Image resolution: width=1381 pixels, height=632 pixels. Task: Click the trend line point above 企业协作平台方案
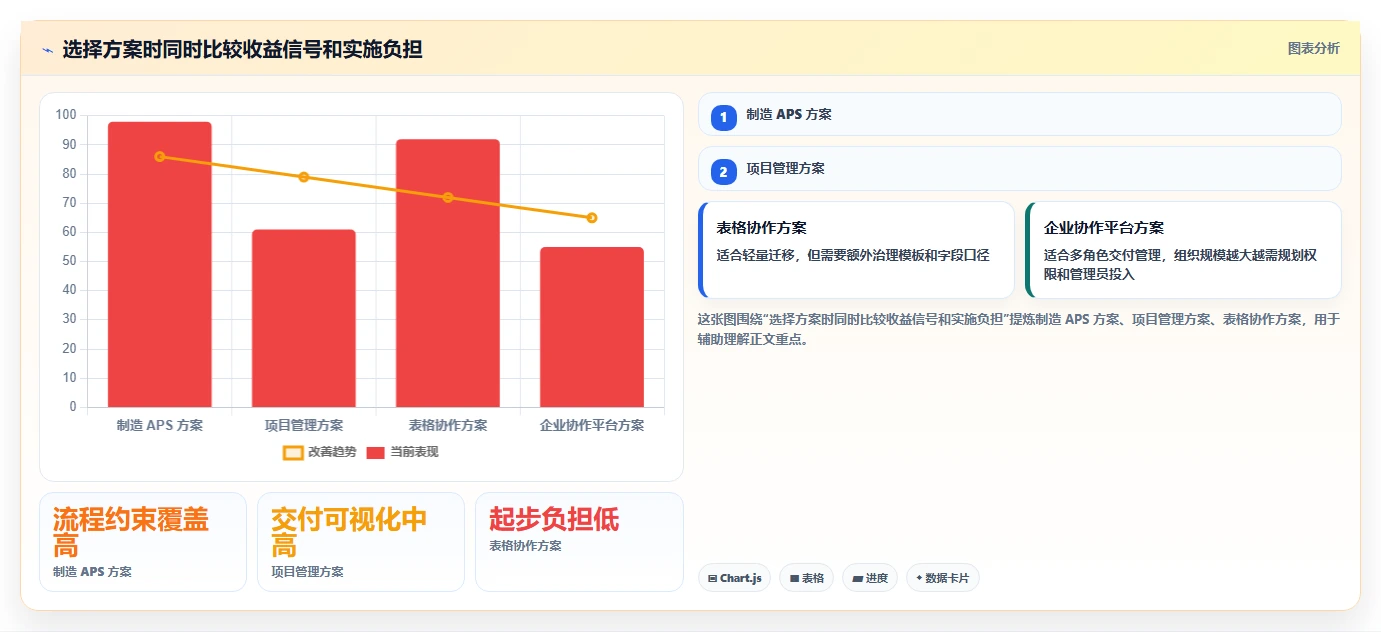coord(592,217)
